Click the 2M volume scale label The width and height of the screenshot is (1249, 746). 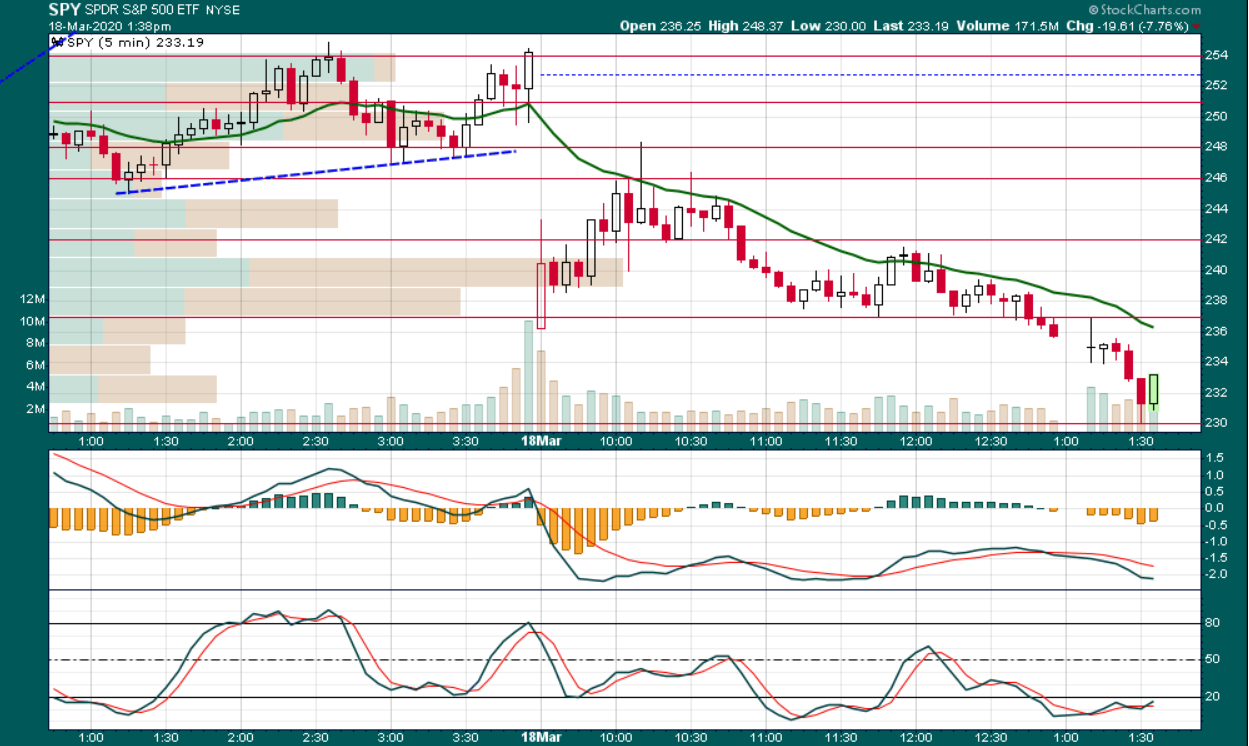coord(35,409)
